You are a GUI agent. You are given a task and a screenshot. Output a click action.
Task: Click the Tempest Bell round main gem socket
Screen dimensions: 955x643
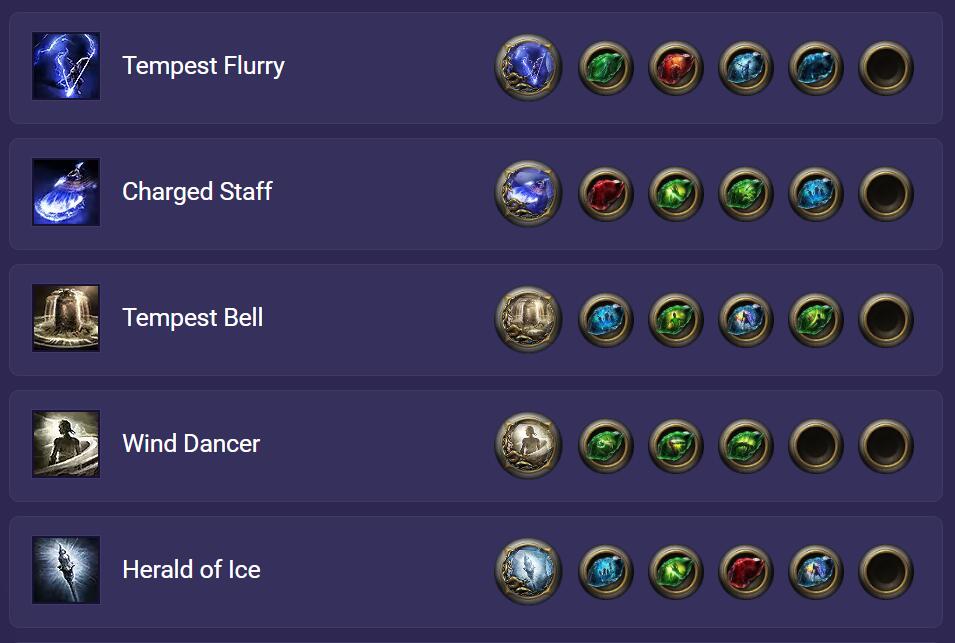[528, 319]
